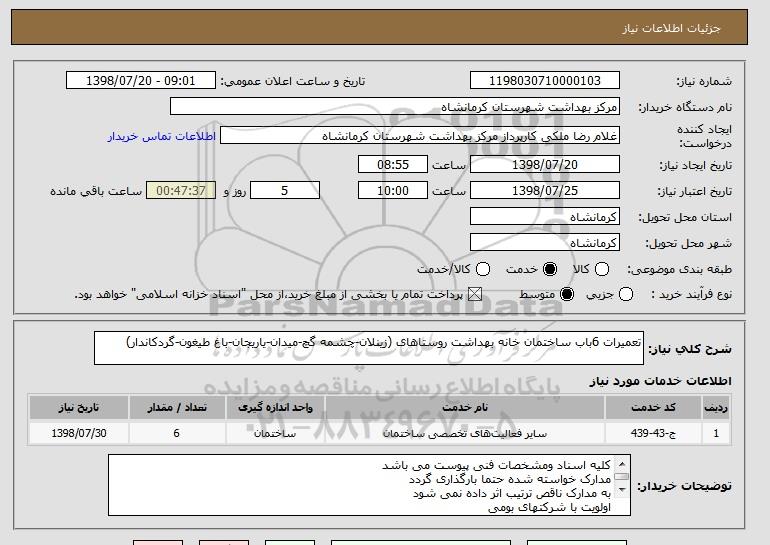Click the ساختمان unit cell
This screenshot has height=545, width=770.
coord(275,433)
